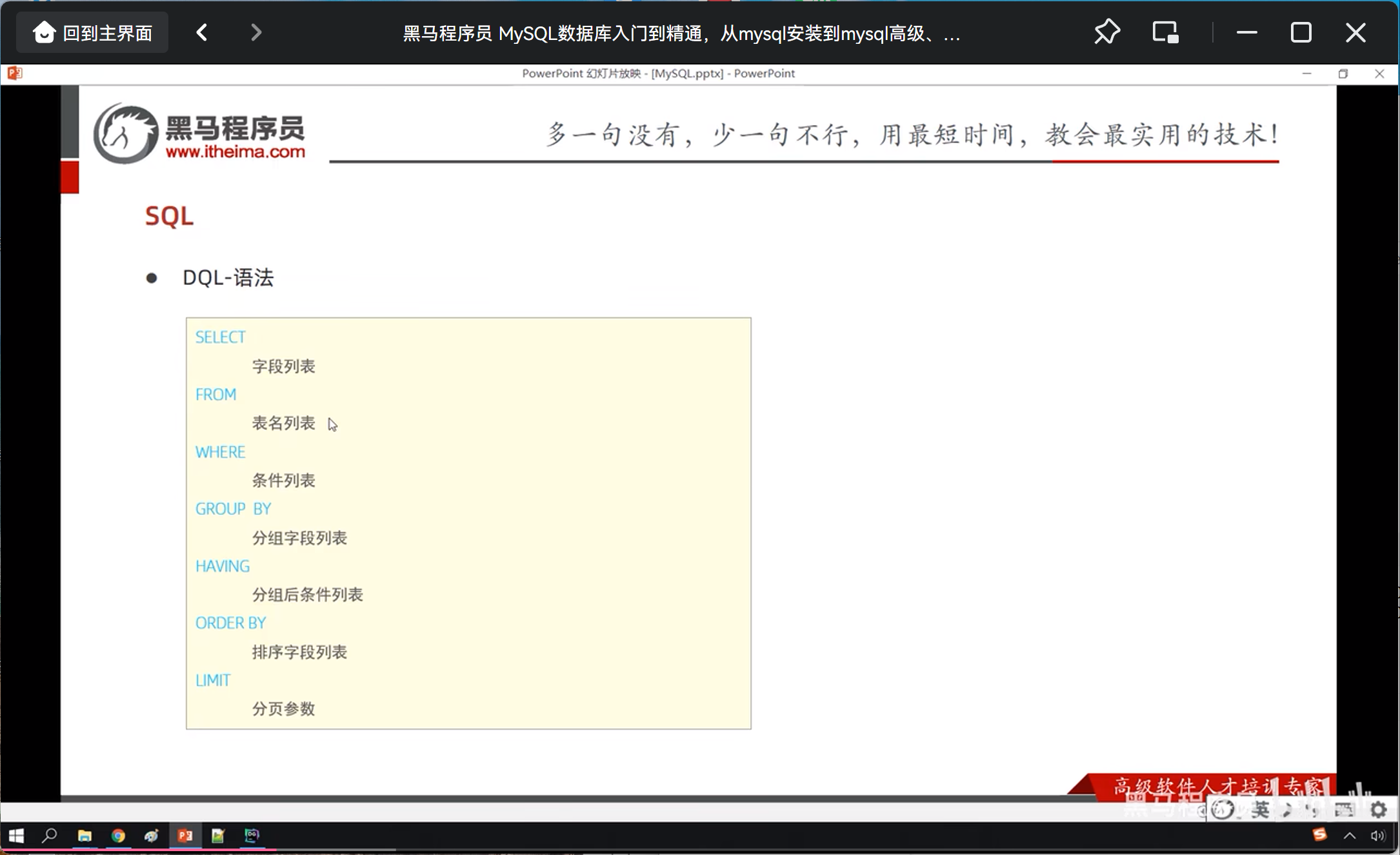
Task: Click the Sogou input tray icon
Action: point(1319,835)
